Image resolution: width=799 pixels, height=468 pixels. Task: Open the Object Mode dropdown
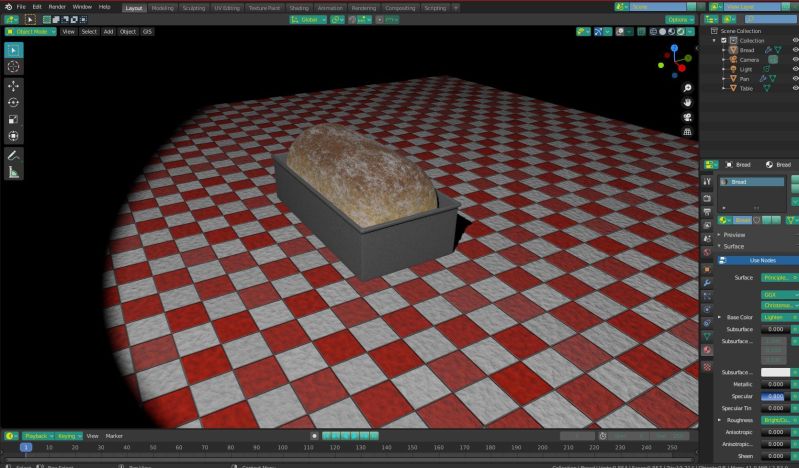[x=31, y=32]
